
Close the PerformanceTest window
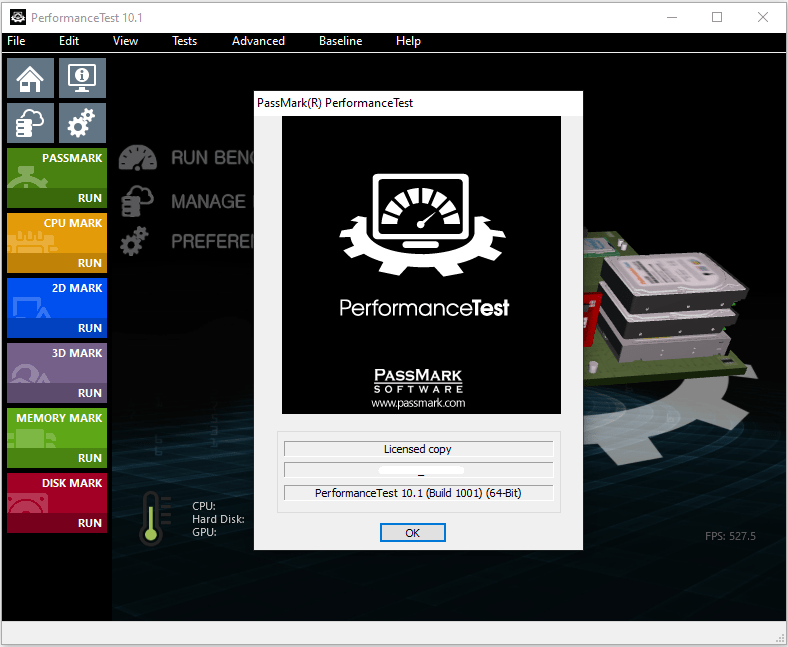click(x=763, y=17)
